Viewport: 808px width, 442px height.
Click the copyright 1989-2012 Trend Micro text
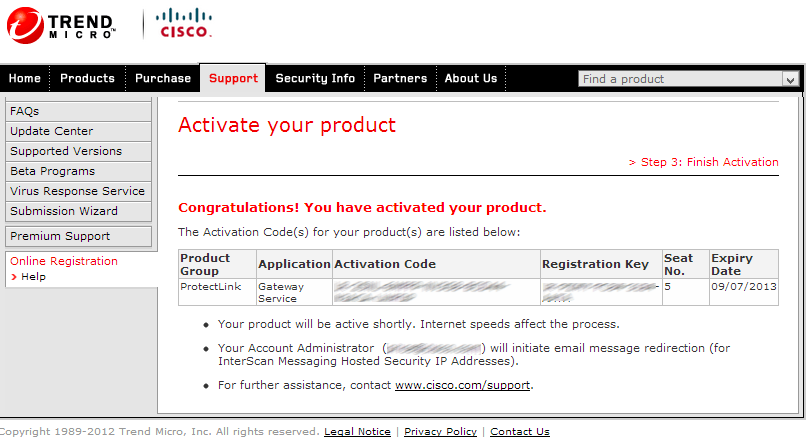point(160,432)
